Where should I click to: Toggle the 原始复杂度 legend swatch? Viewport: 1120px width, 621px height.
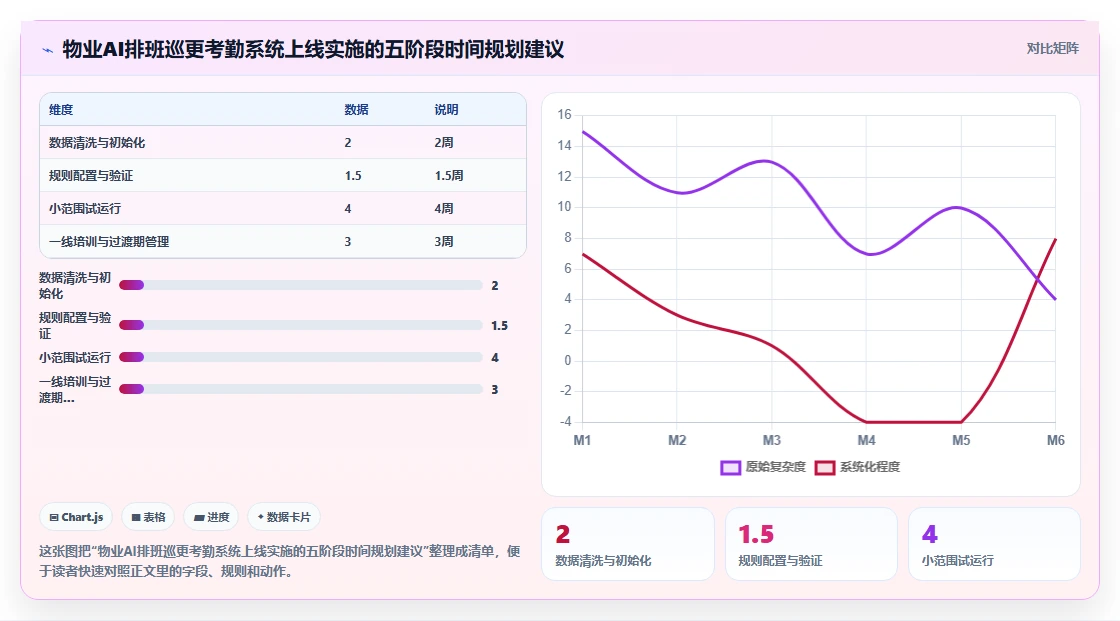coord(731,467)
